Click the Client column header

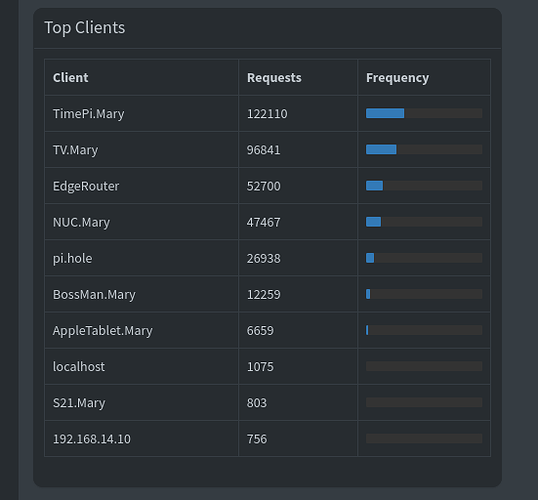70,78
